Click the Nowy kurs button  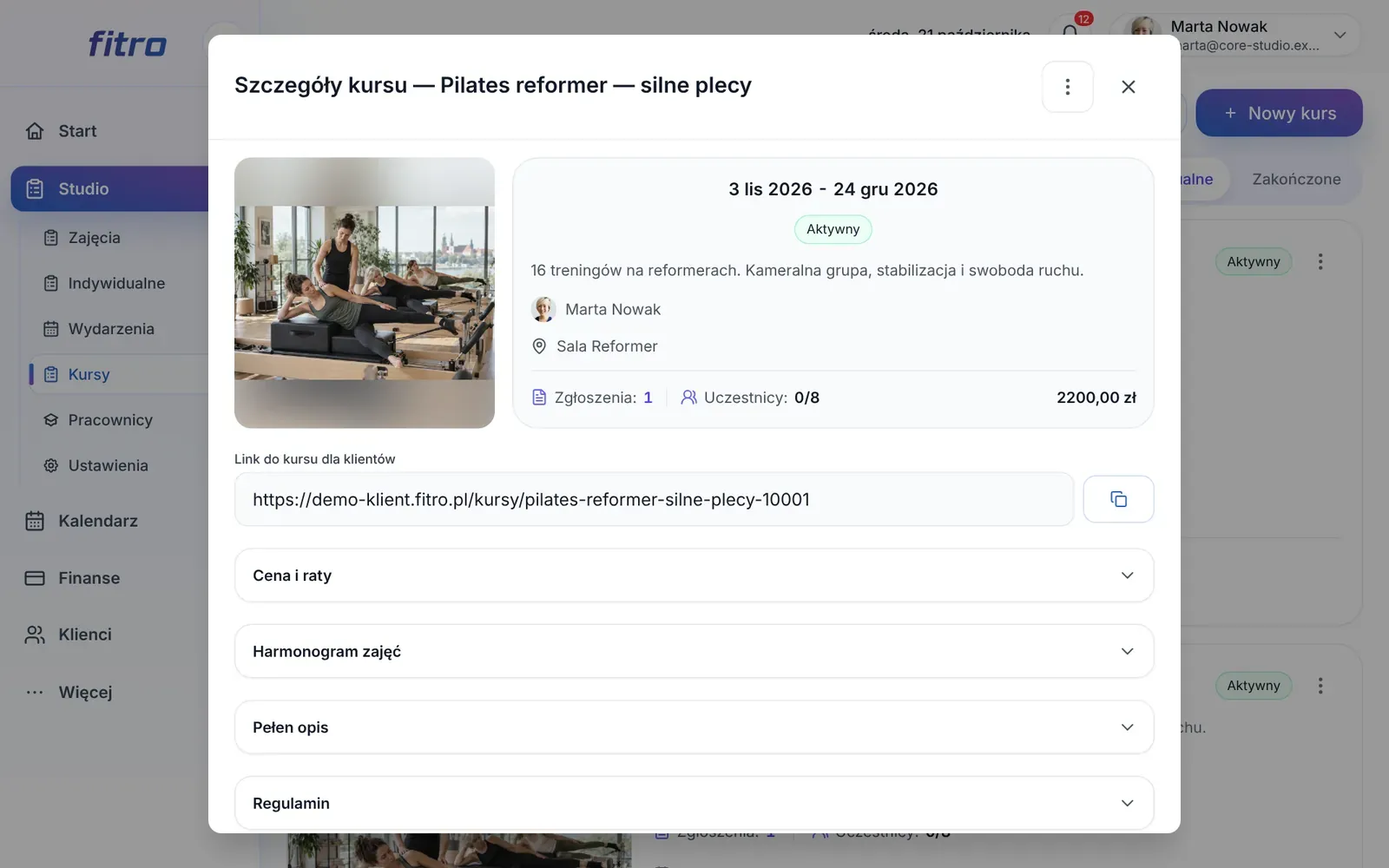click(x=1279, y=113)
